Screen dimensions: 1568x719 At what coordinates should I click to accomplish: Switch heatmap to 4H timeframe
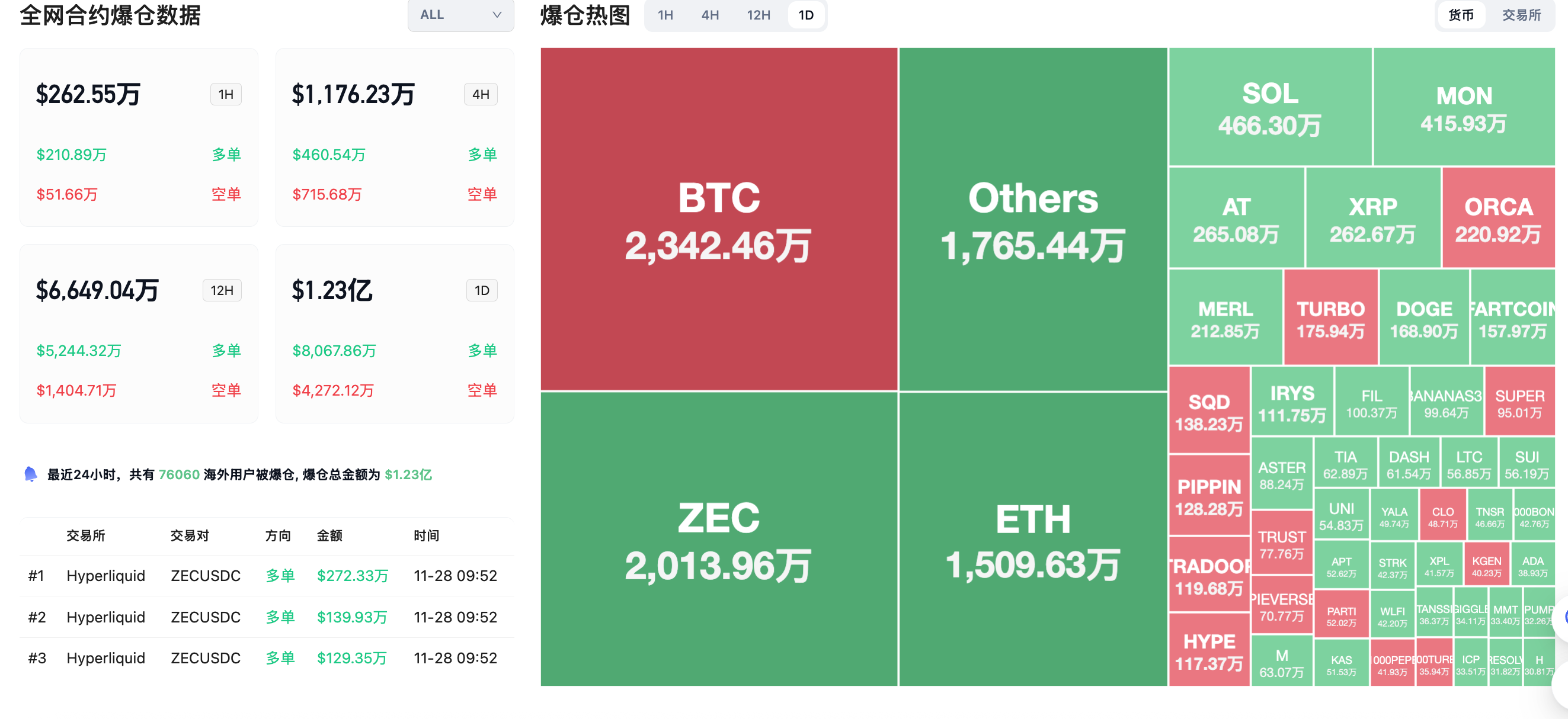pos(710,15)
